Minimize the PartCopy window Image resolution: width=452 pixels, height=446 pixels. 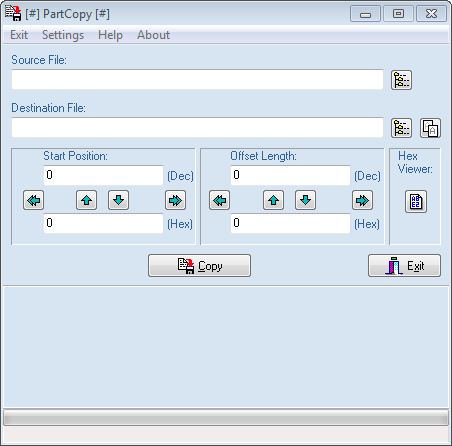(x=365, y=14)
